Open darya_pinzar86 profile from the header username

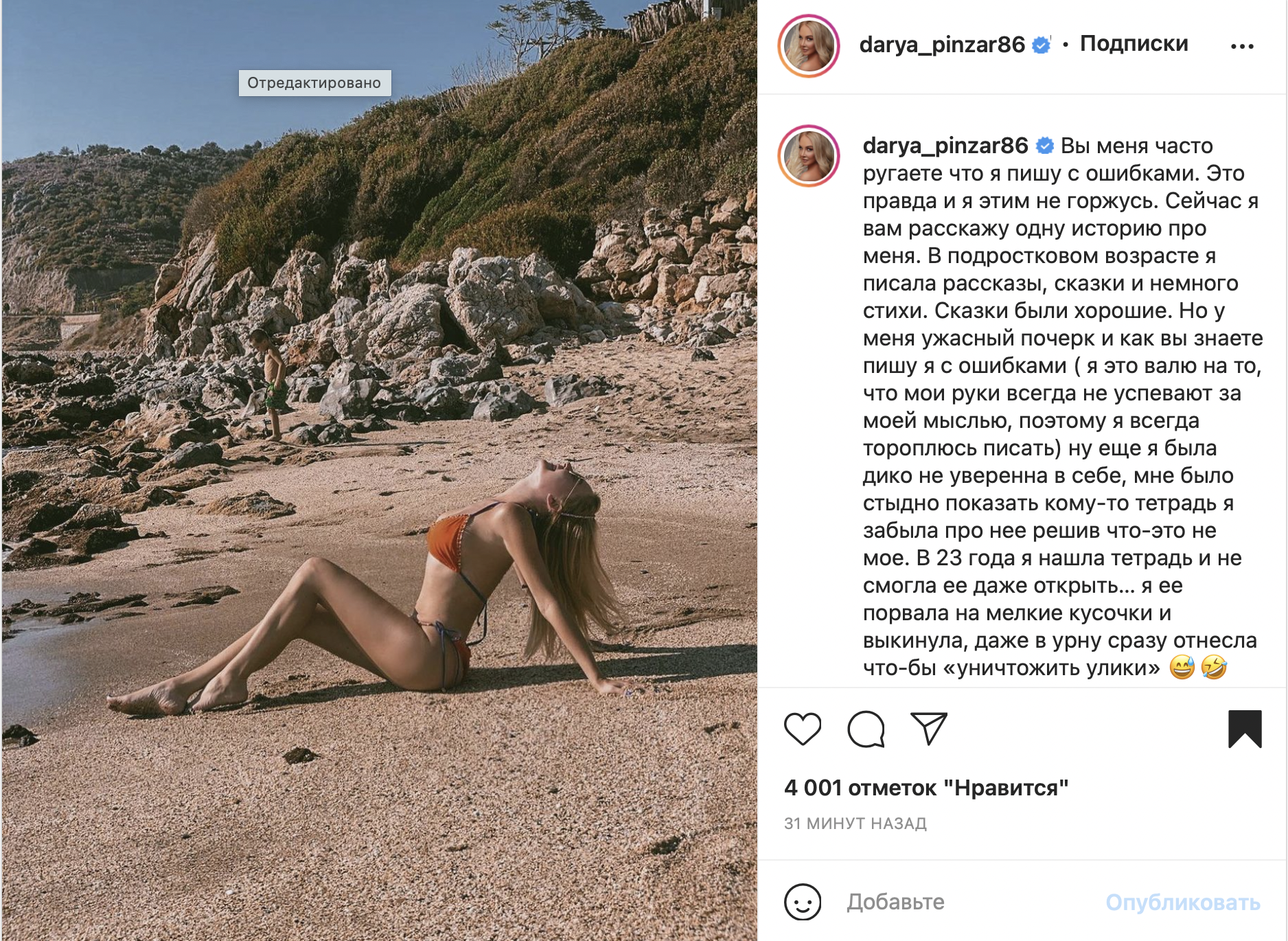[x=941, y=45]
